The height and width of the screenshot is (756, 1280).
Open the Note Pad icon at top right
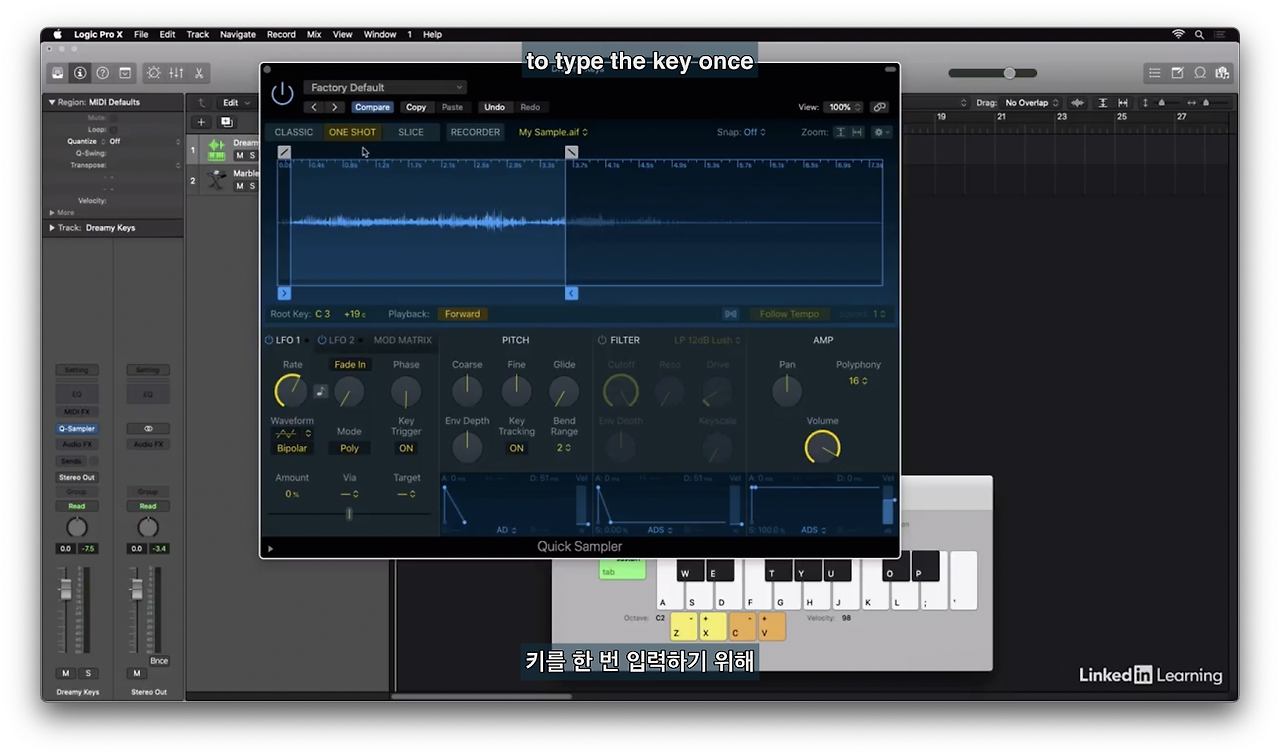tap(1177, 73)
